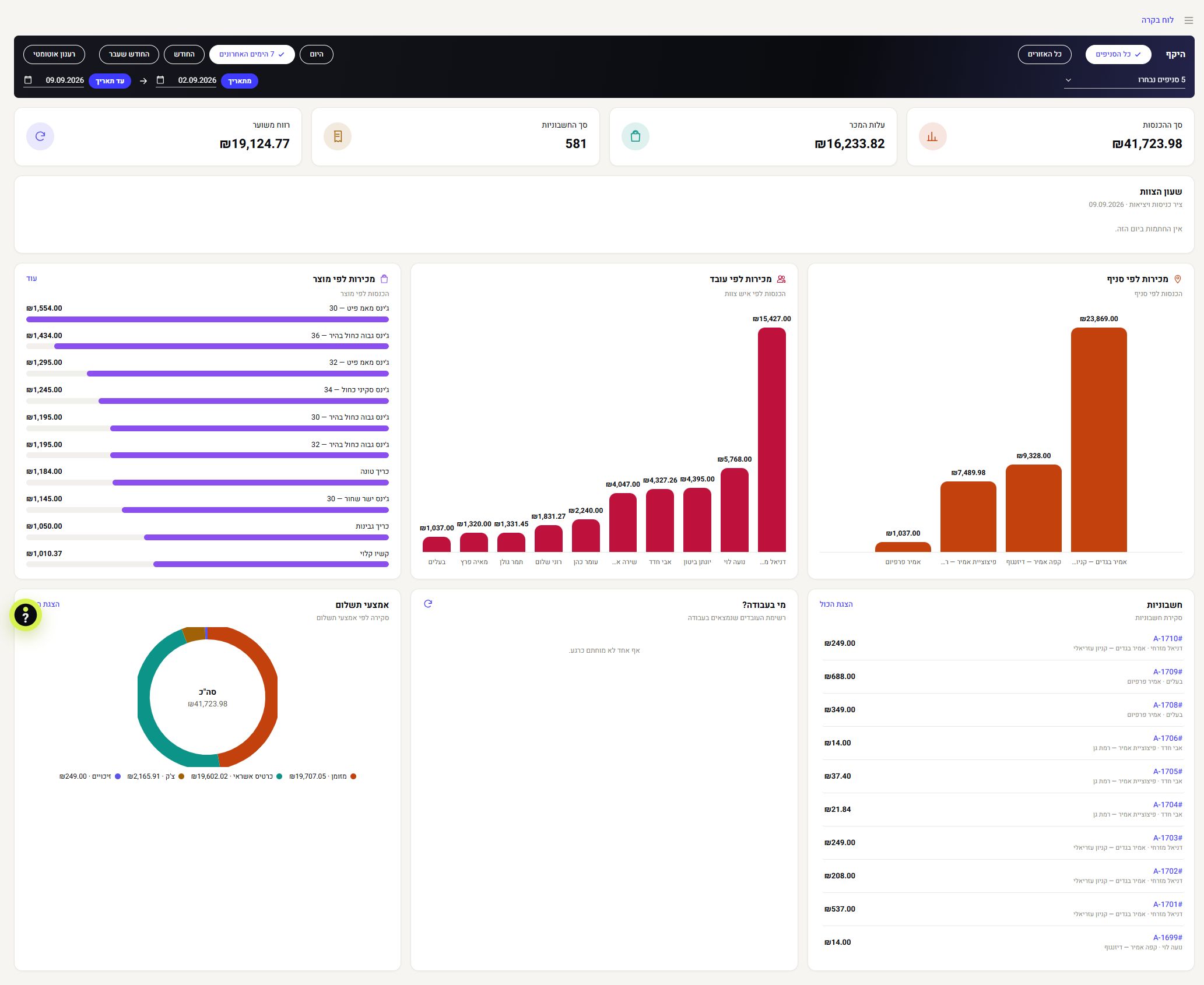Click the estimated profit refresh icon
The width and height of the screenshot is (1204, 985).
[40, 136]
